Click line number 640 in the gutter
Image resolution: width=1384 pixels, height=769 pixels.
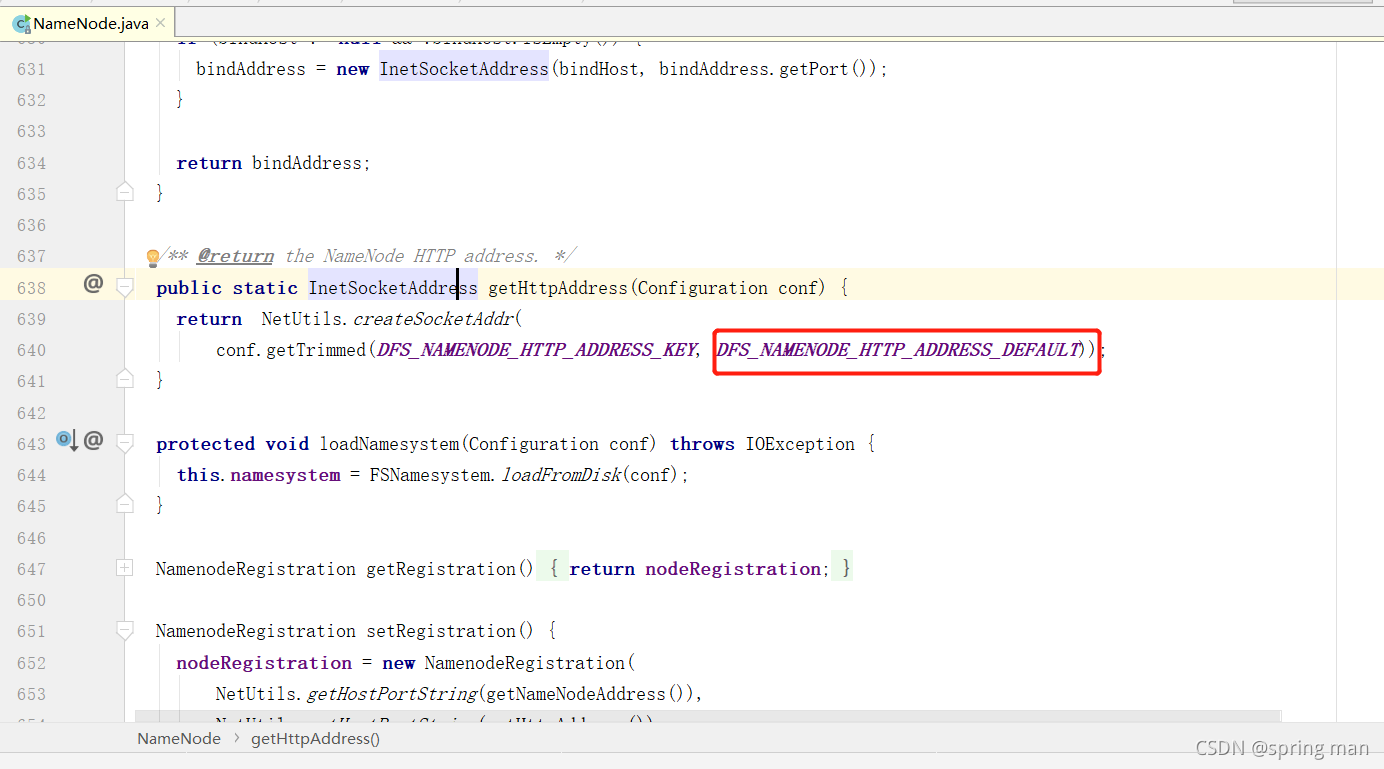31,350
